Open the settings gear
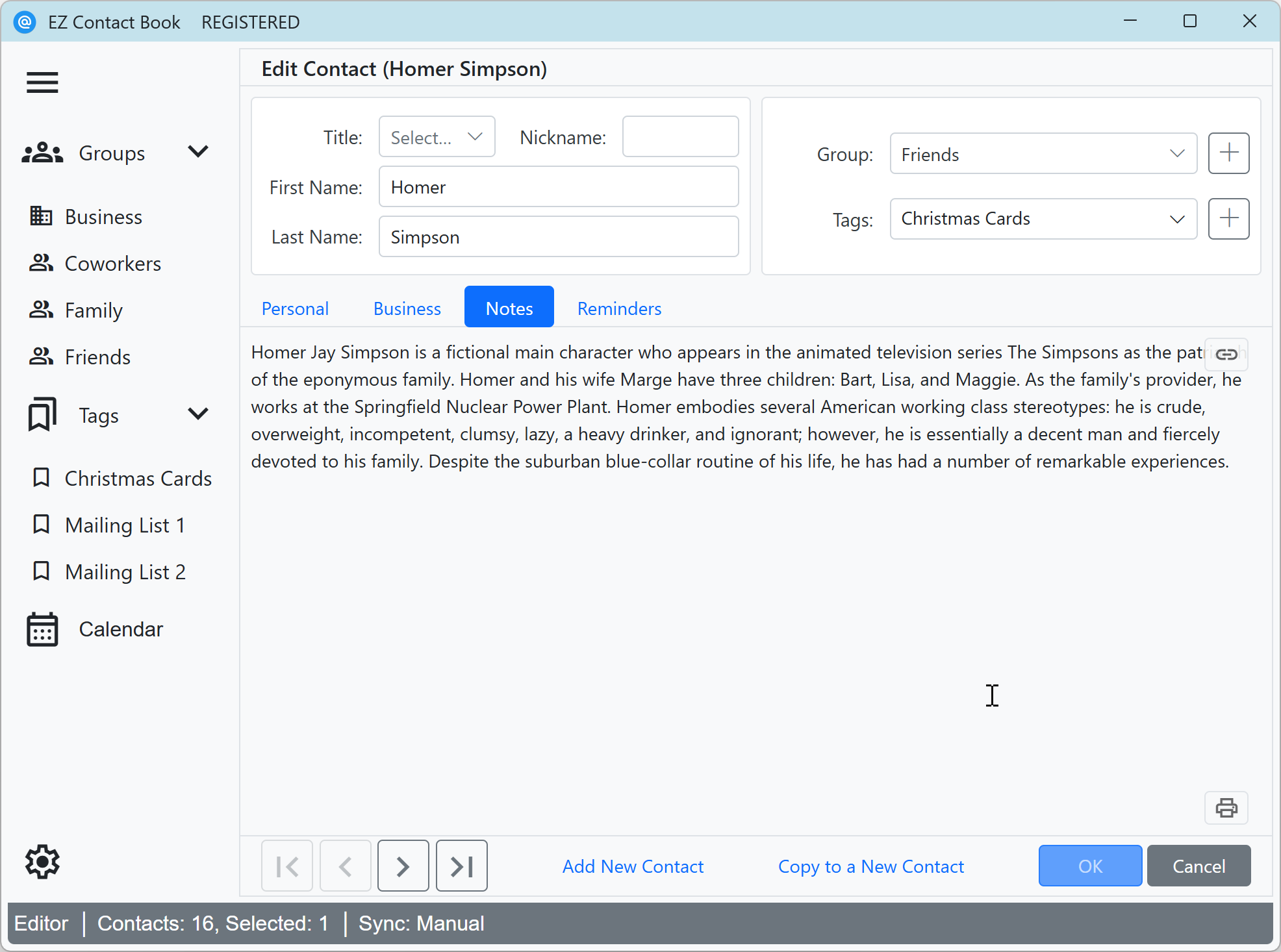Screen dimensions: 1281x952 click(x=42, y=861)
